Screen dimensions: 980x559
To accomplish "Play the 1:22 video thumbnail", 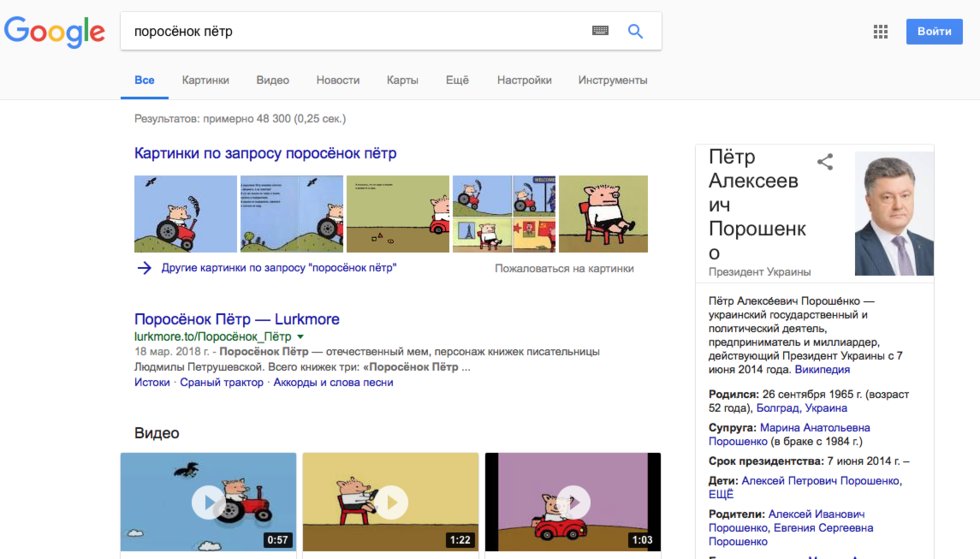I will pos(390,502).
